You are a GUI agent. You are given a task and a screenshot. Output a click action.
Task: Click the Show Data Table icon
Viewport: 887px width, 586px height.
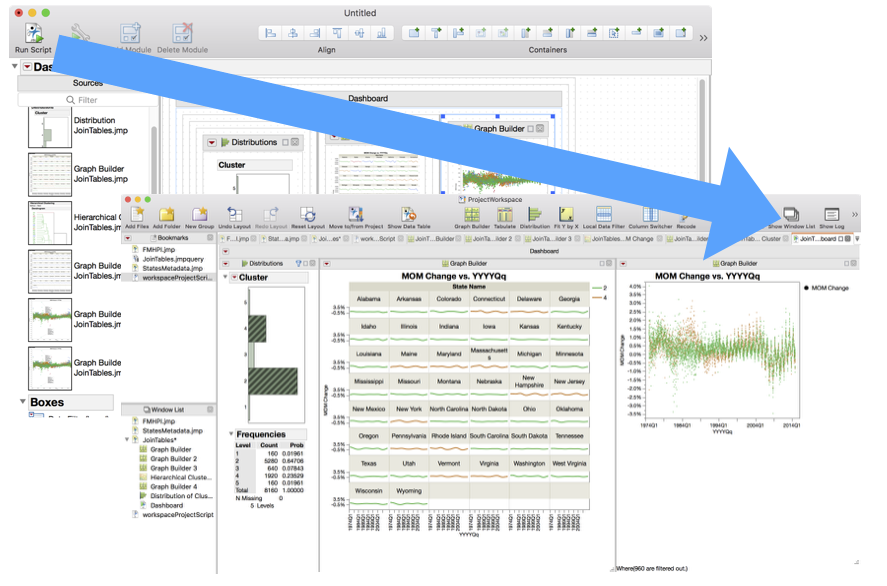click(408, 215)
